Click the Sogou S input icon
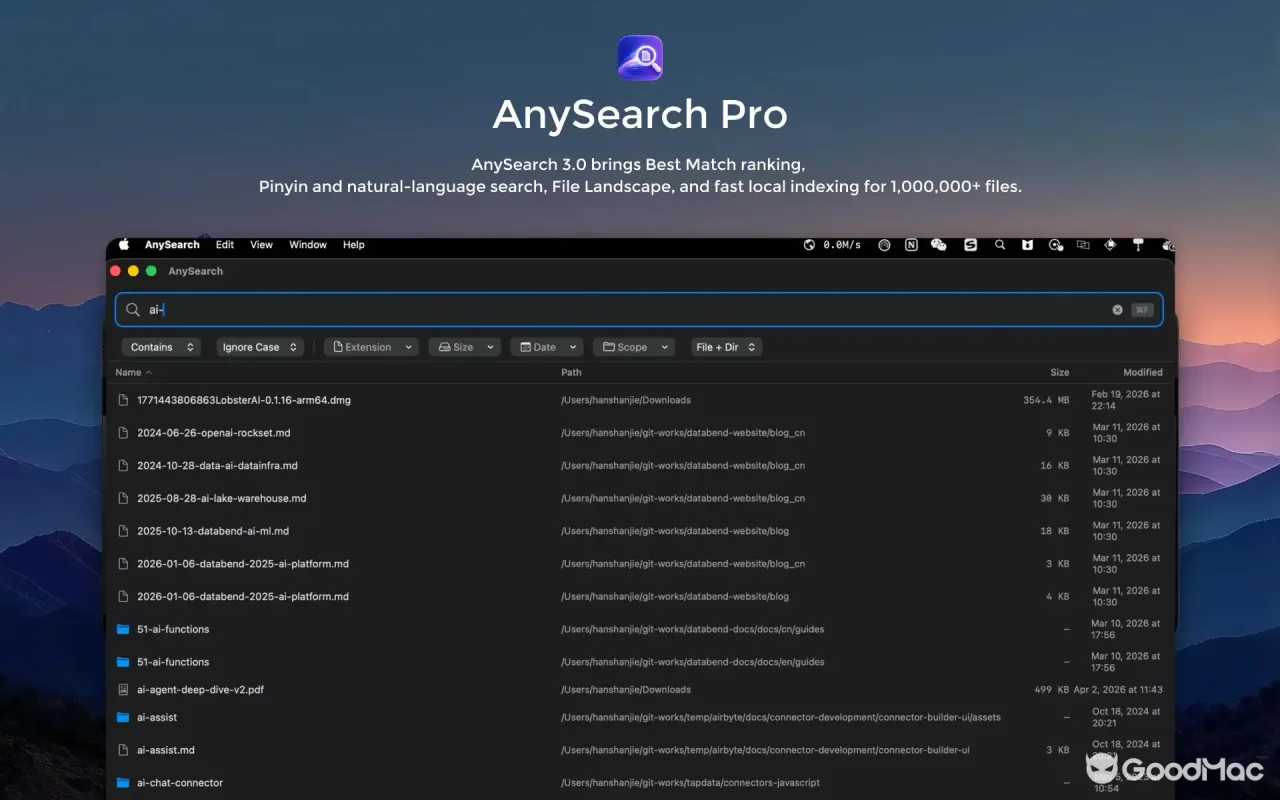This screenshot has height=800, width=1280. [x=970, y=245]
